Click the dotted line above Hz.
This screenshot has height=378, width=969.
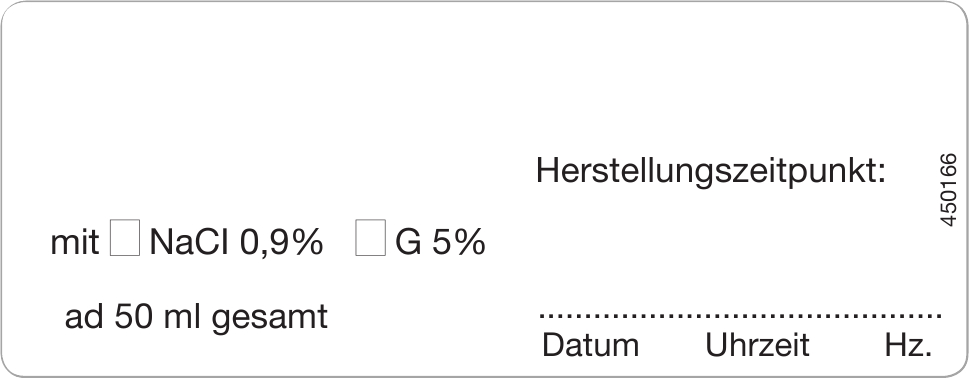[x=908, y=315]
